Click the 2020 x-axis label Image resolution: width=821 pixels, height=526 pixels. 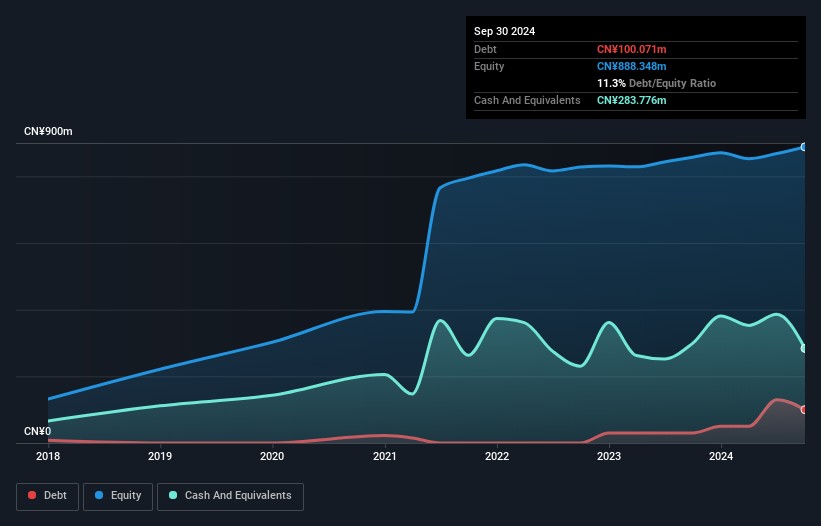272,457
